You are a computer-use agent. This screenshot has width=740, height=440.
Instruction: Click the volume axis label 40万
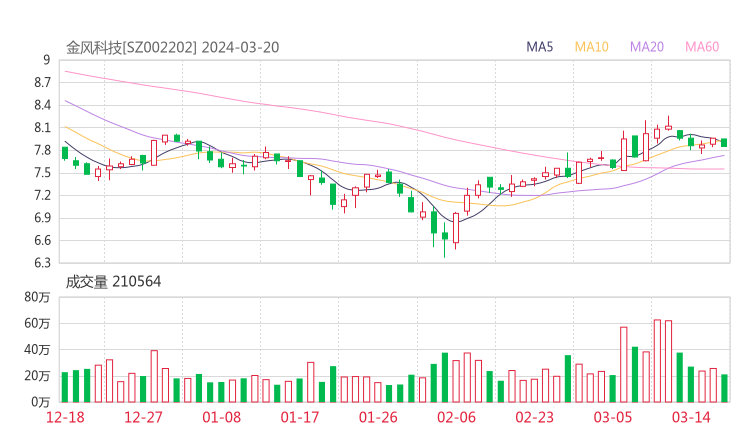37,350
